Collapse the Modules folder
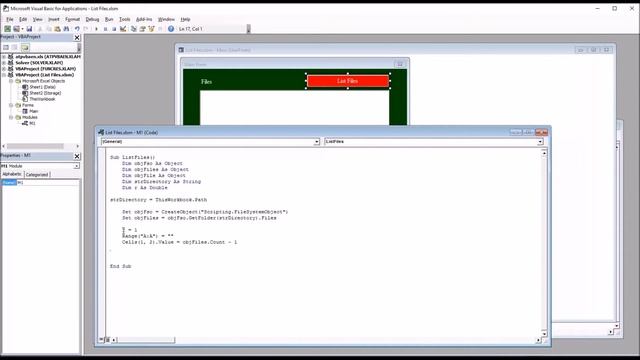640x360 pixels. tap(11, 117)
